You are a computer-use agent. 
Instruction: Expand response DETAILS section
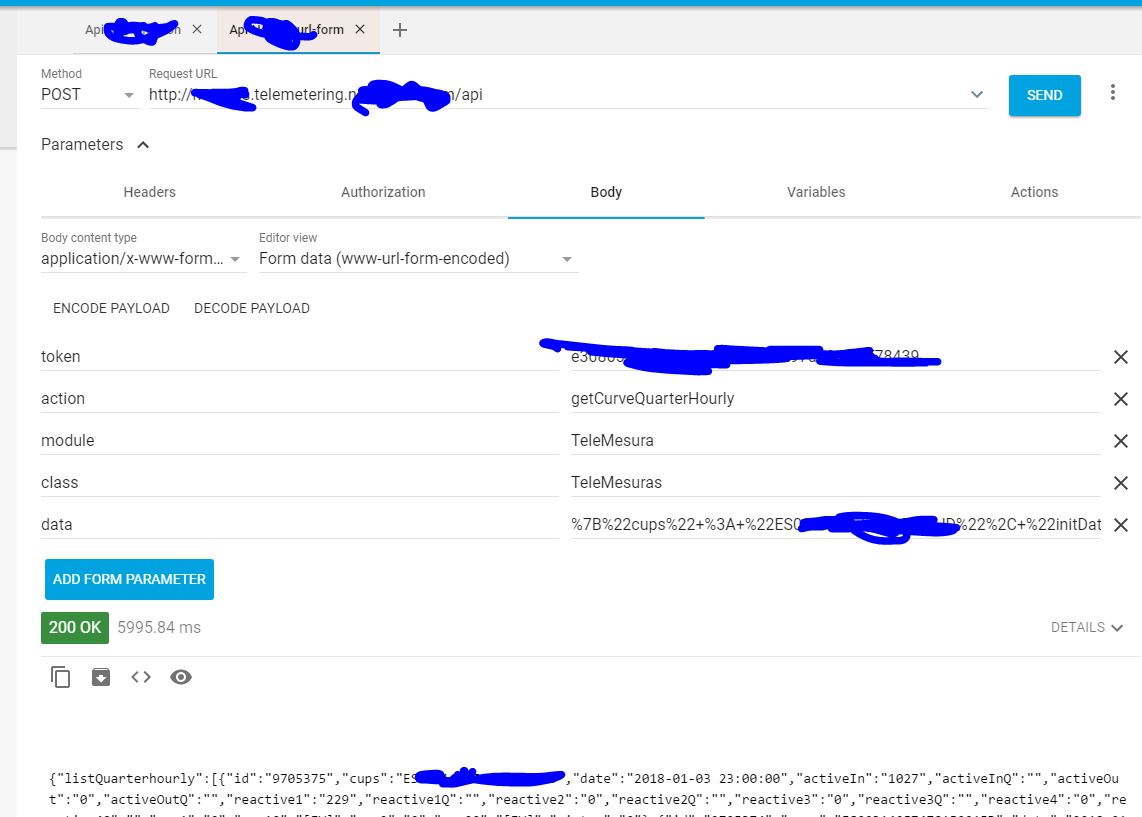coord(1087,628)
